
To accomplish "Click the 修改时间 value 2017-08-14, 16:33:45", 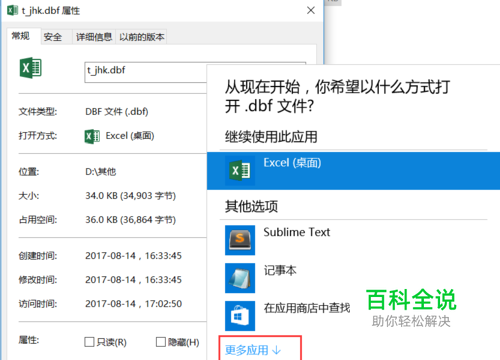I will 133,280.
